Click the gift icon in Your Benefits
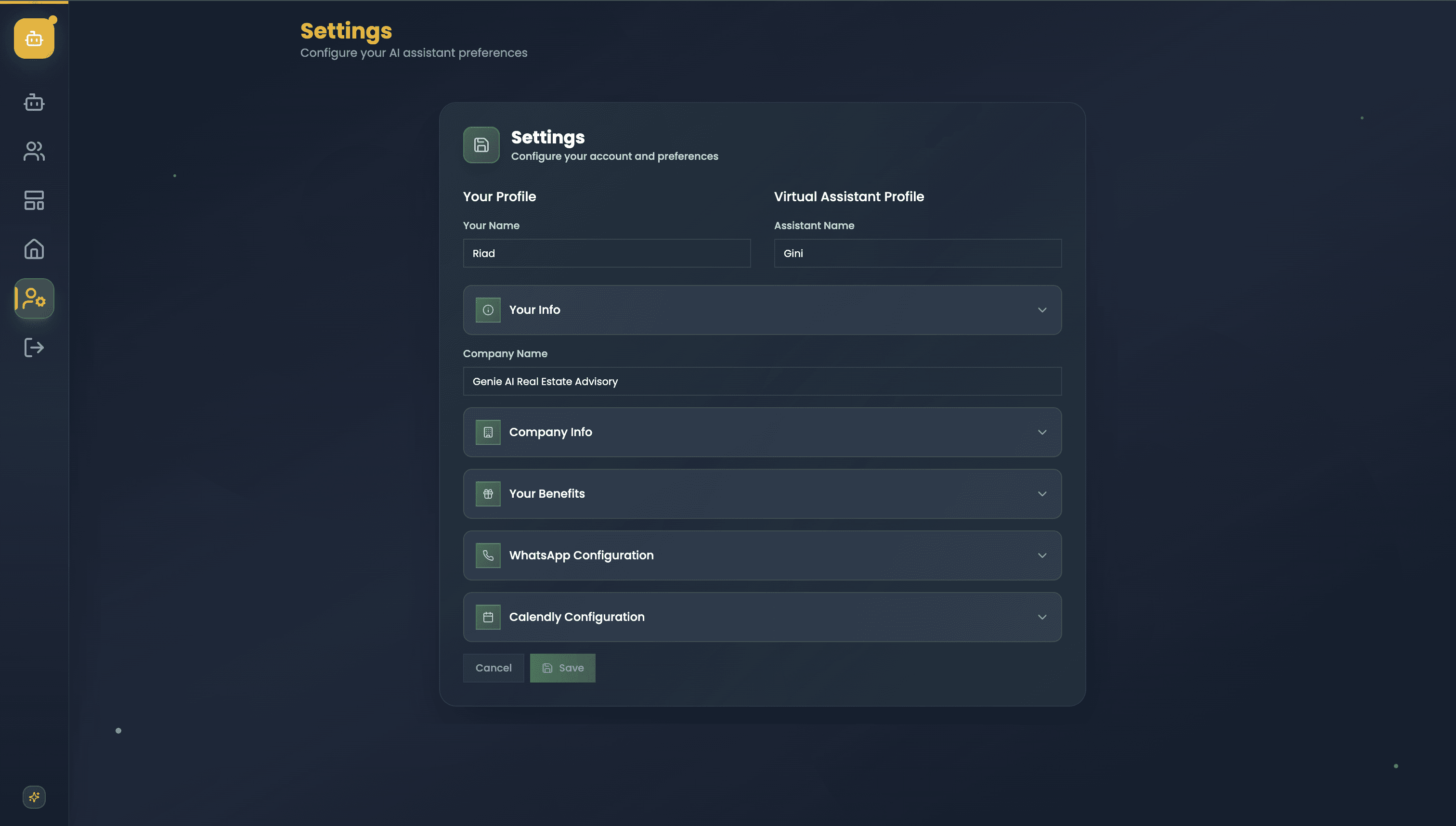 click(488, 493)
